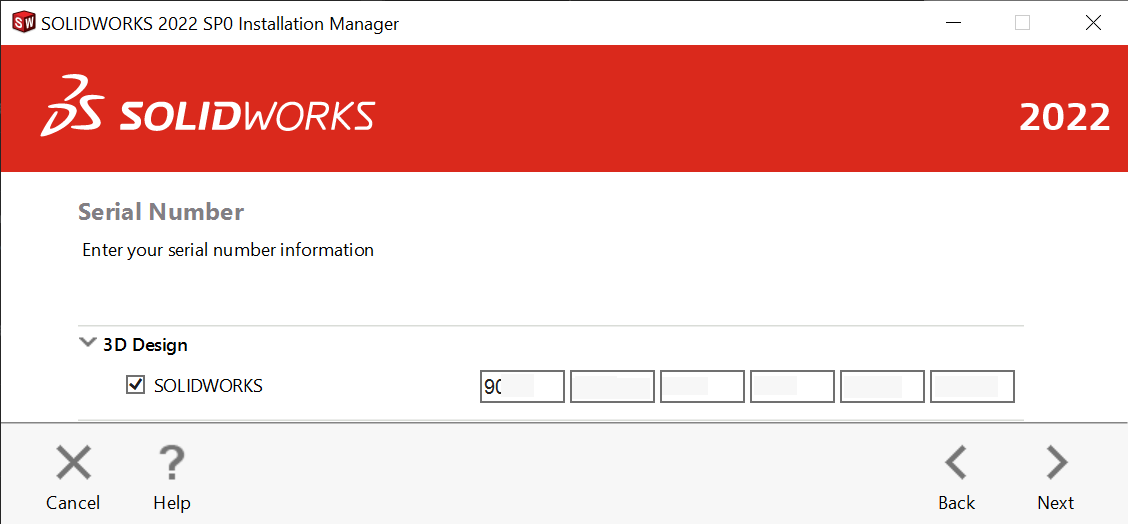Open the Help question mark

172,476
